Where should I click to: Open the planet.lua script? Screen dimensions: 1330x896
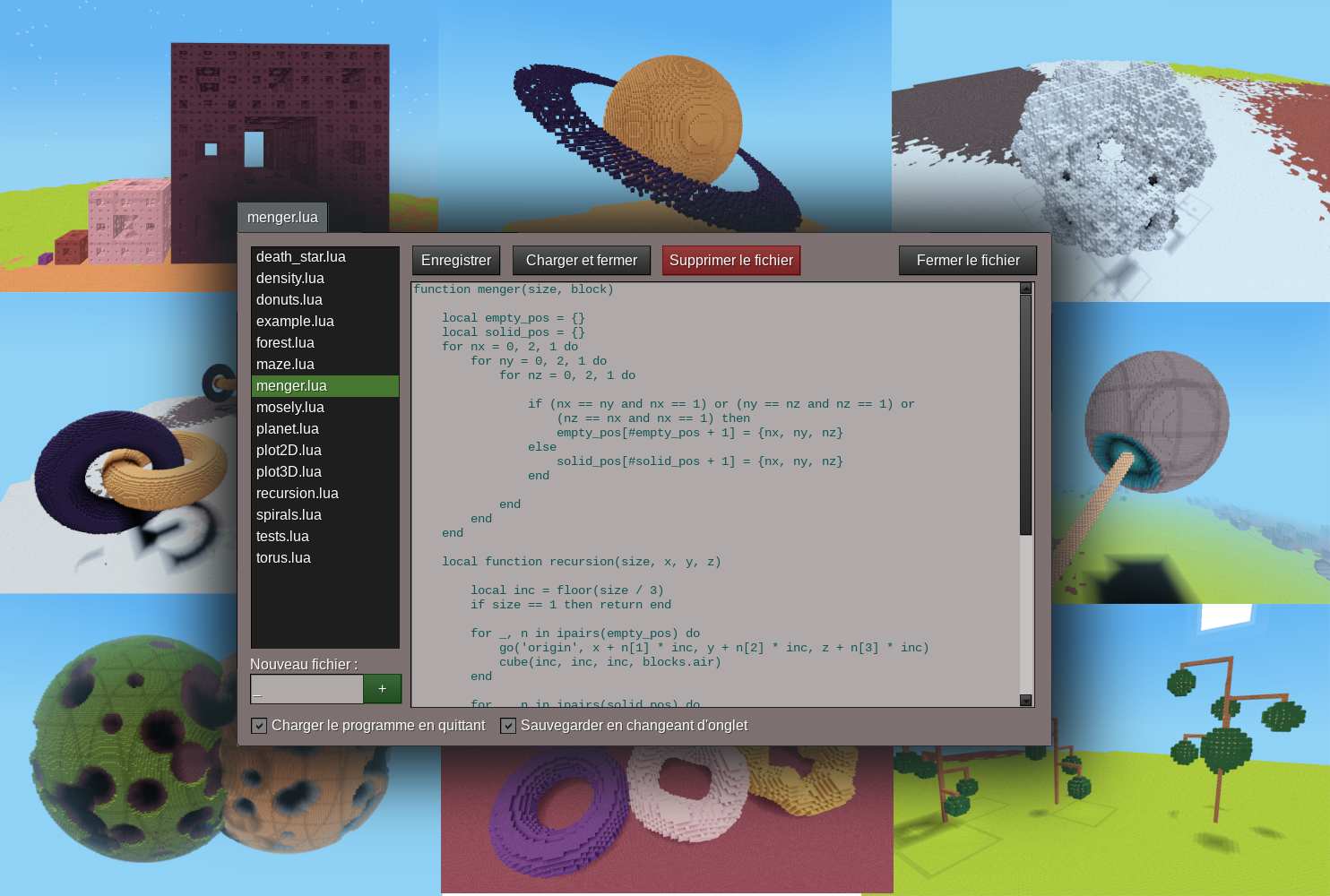pyautogui.click(x=288, y=428)
